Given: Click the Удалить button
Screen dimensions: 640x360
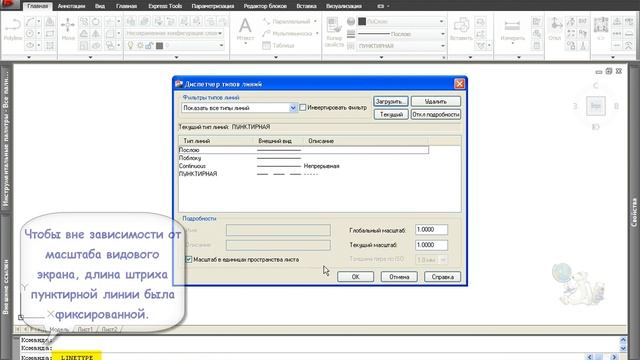Looking at the screenshot, I should 436,101.
